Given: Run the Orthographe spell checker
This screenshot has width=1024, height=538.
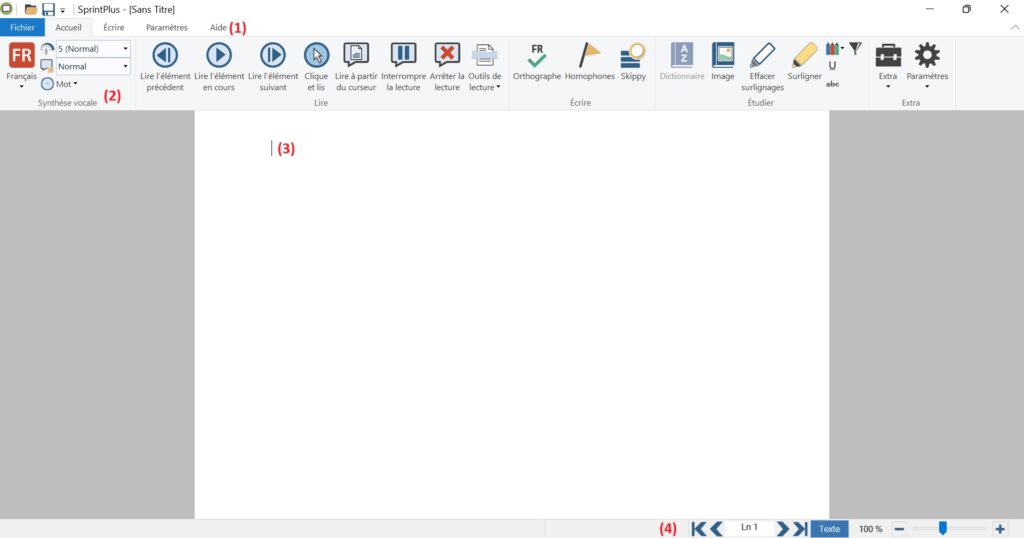Looking at the screenshot, I should (537, 63).
